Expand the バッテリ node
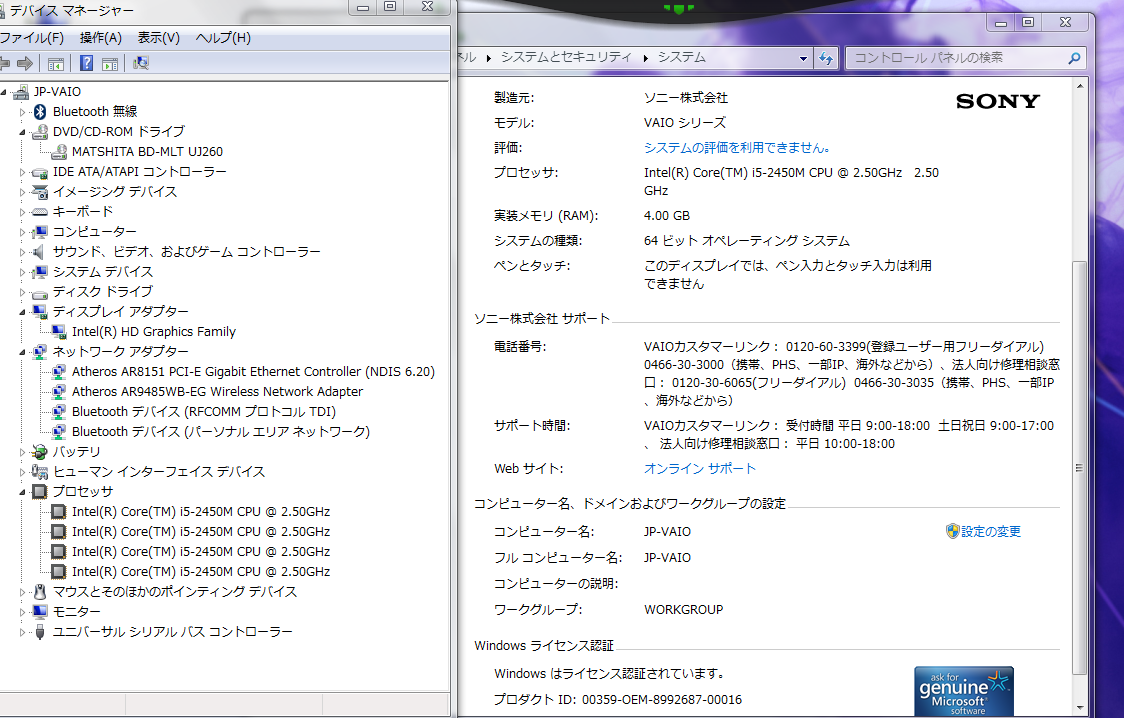1124x718 pixels. (22, 452)
